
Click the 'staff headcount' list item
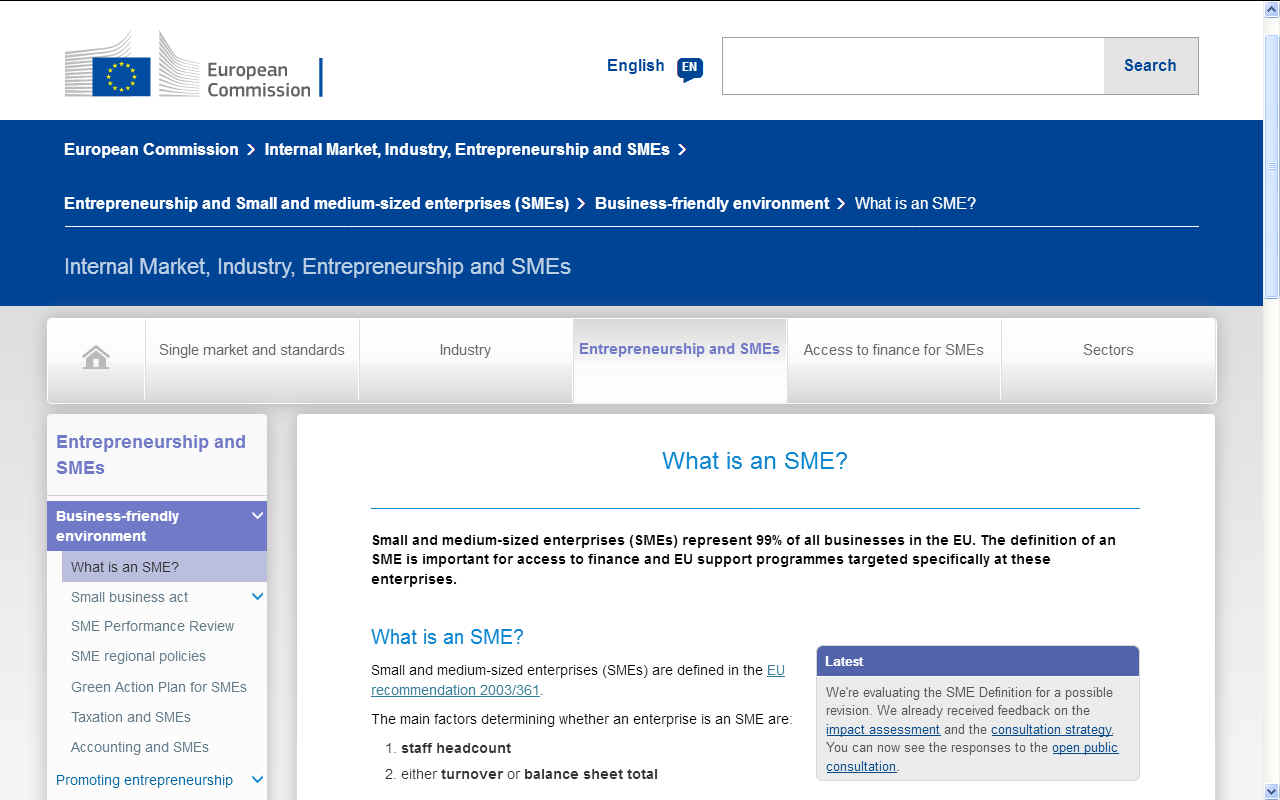(x=456, y=748)
